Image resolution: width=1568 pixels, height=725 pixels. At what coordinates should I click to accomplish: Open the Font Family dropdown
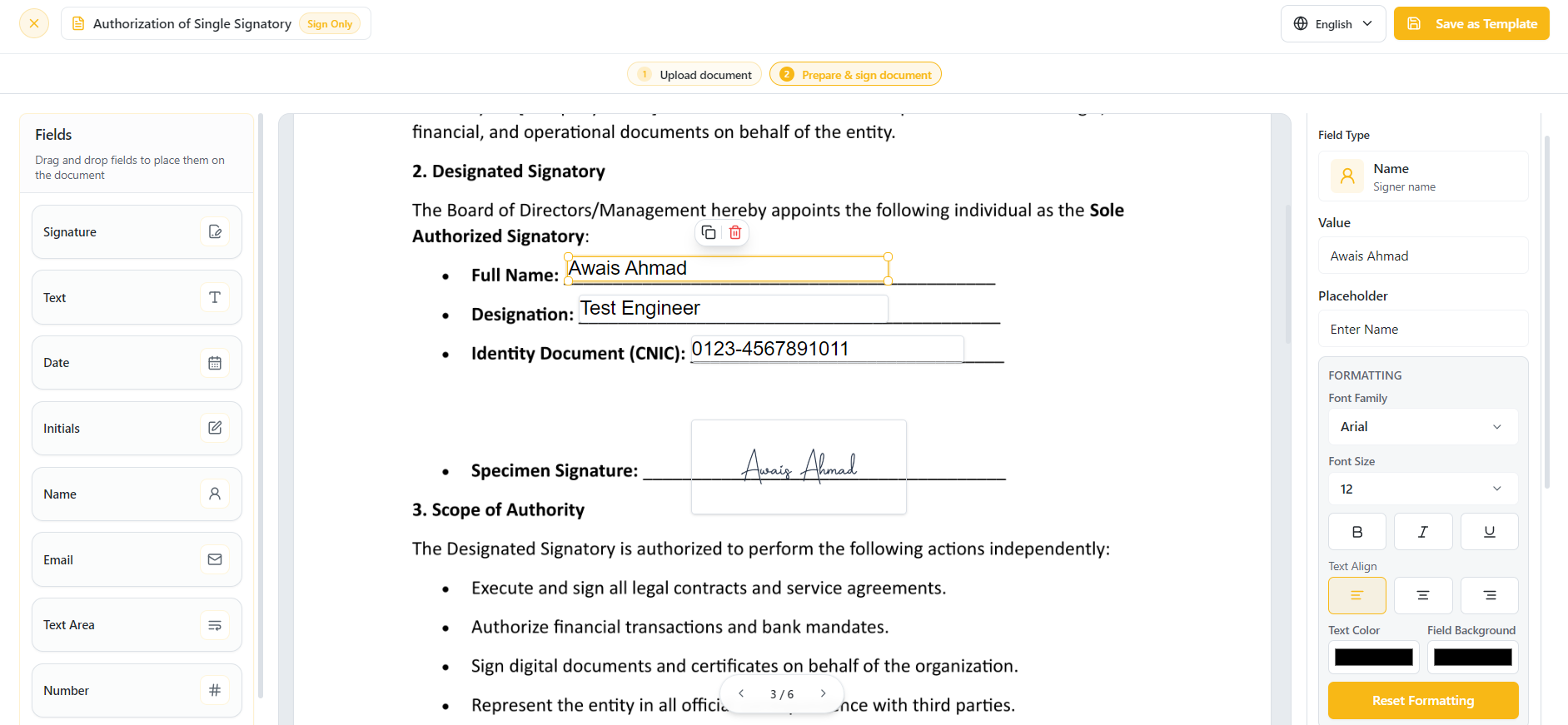tap(1423, 427)
